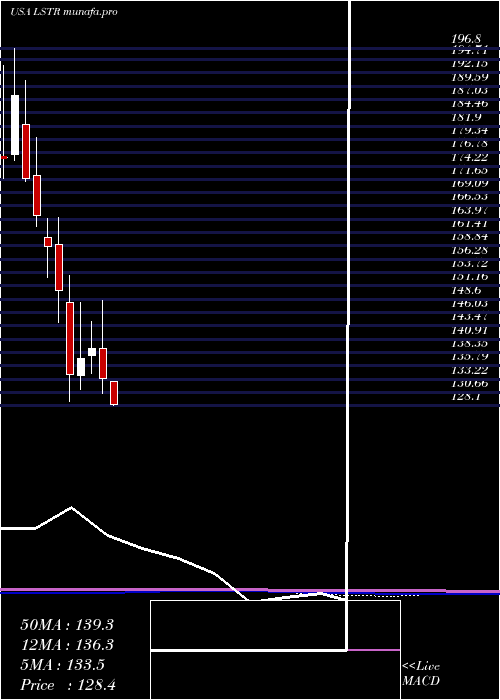The width and height of the screenshot is (500, 700).
Task: Click the short magenta segment beside Live MACD
Action: point(374,650)
